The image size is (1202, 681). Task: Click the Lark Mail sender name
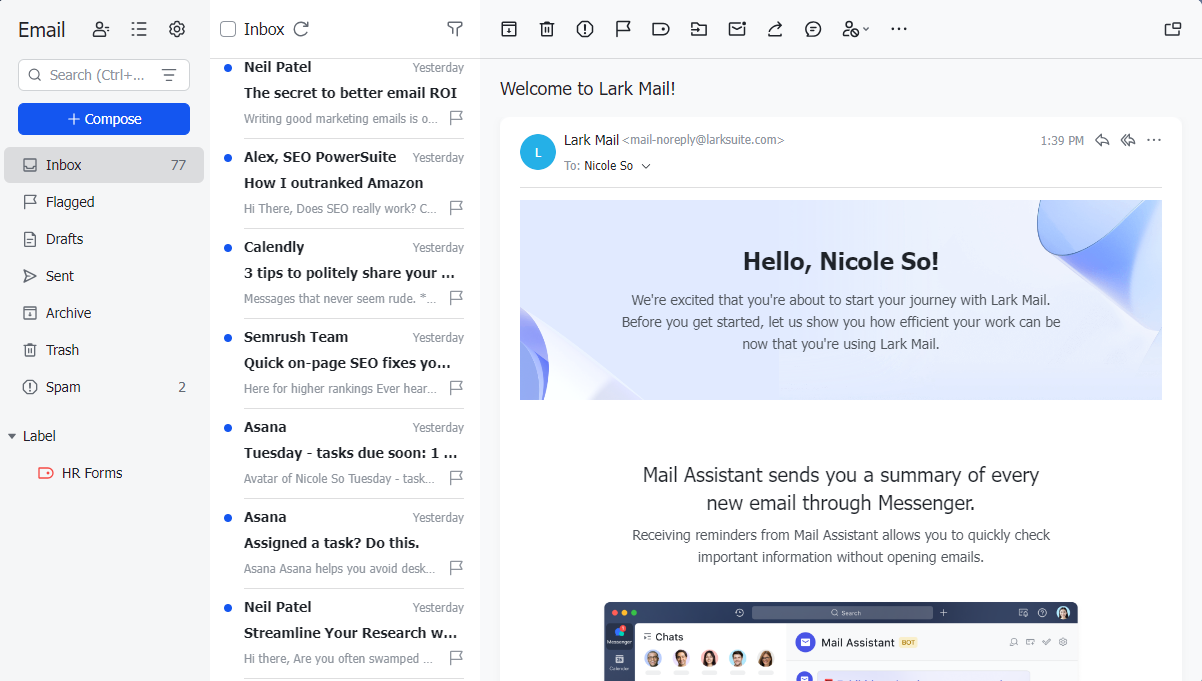tap(591, 140)
